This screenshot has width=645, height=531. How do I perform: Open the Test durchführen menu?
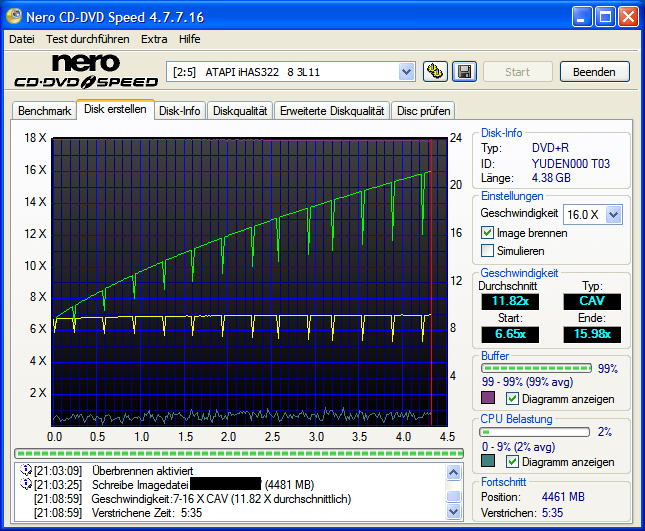(x=87, y=39)
